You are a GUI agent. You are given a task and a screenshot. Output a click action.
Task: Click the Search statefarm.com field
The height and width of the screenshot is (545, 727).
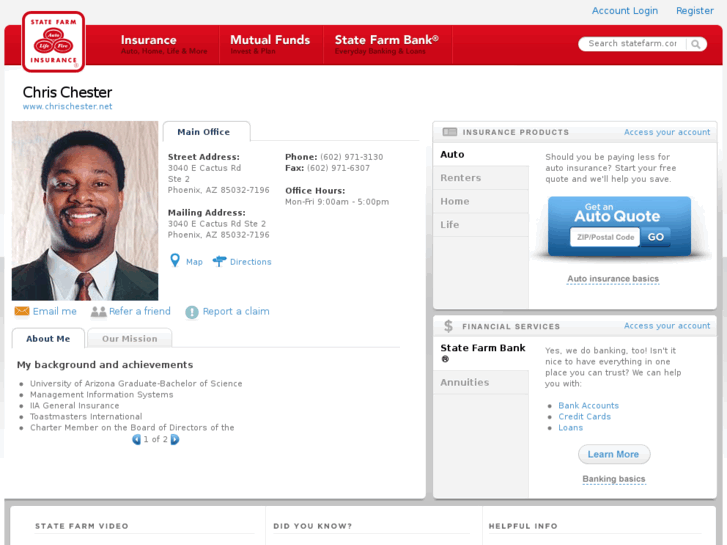click(632, 44)
